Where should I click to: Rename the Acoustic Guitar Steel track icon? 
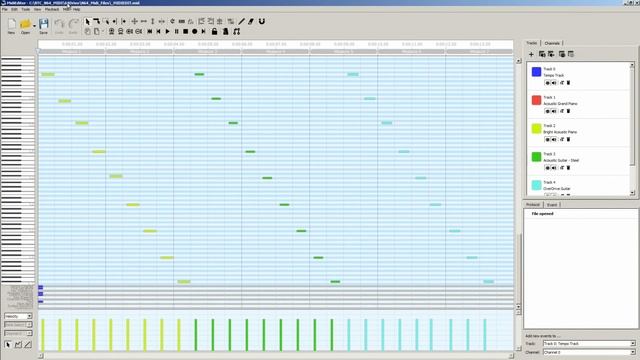[562, 168]
